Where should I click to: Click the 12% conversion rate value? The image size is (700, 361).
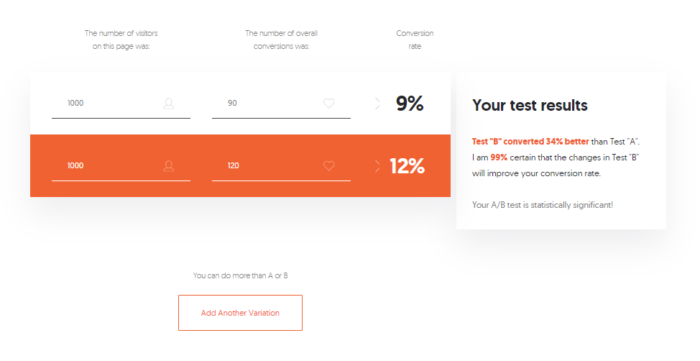(407, 166)
